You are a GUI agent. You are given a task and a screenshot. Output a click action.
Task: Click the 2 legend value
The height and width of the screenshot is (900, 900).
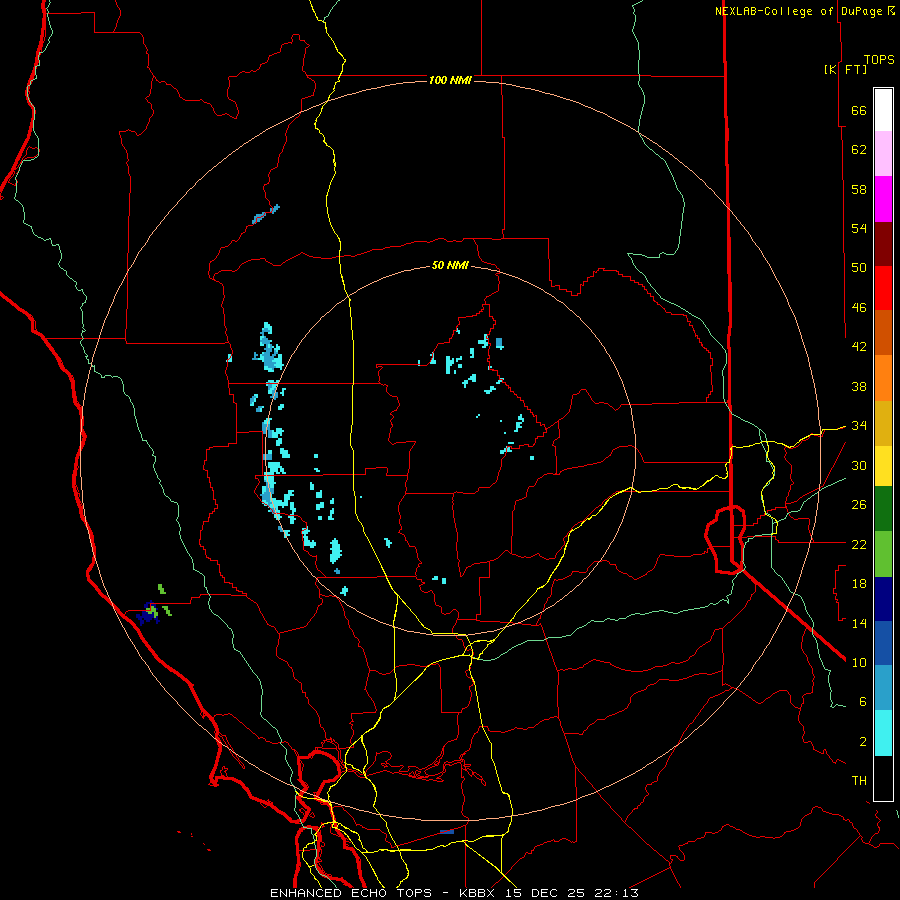click(x=863, y=742)
